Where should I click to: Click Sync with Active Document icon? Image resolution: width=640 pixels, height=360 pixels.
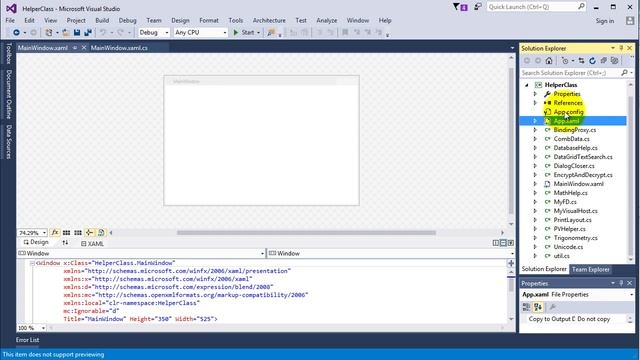(x=581, y=61)
